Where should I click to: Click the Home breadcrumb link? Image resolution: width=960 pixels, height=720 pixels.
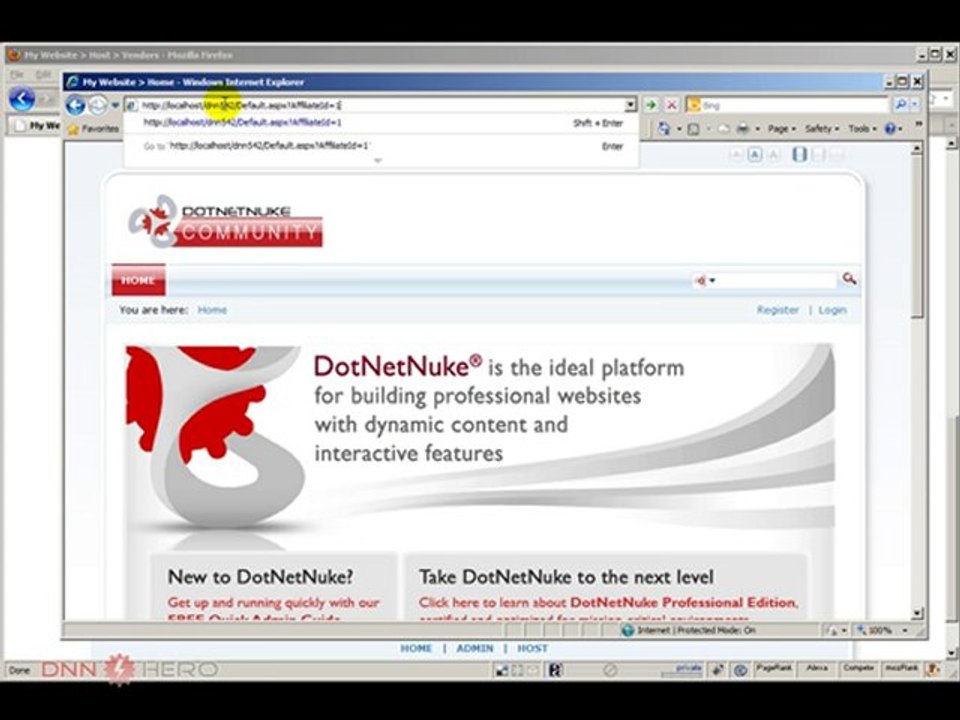(x=212, y=310)
